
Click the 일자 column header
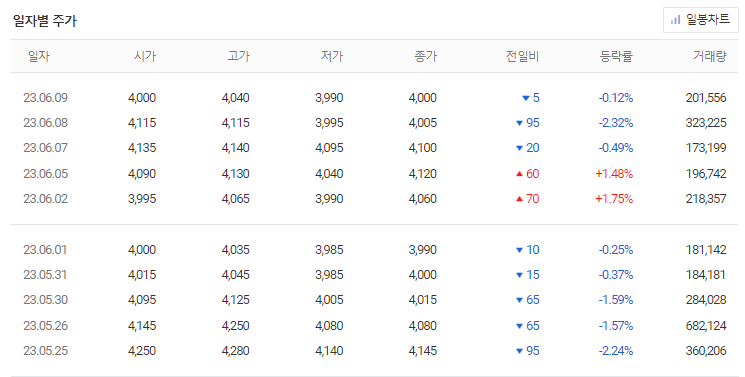click(38, 56)
